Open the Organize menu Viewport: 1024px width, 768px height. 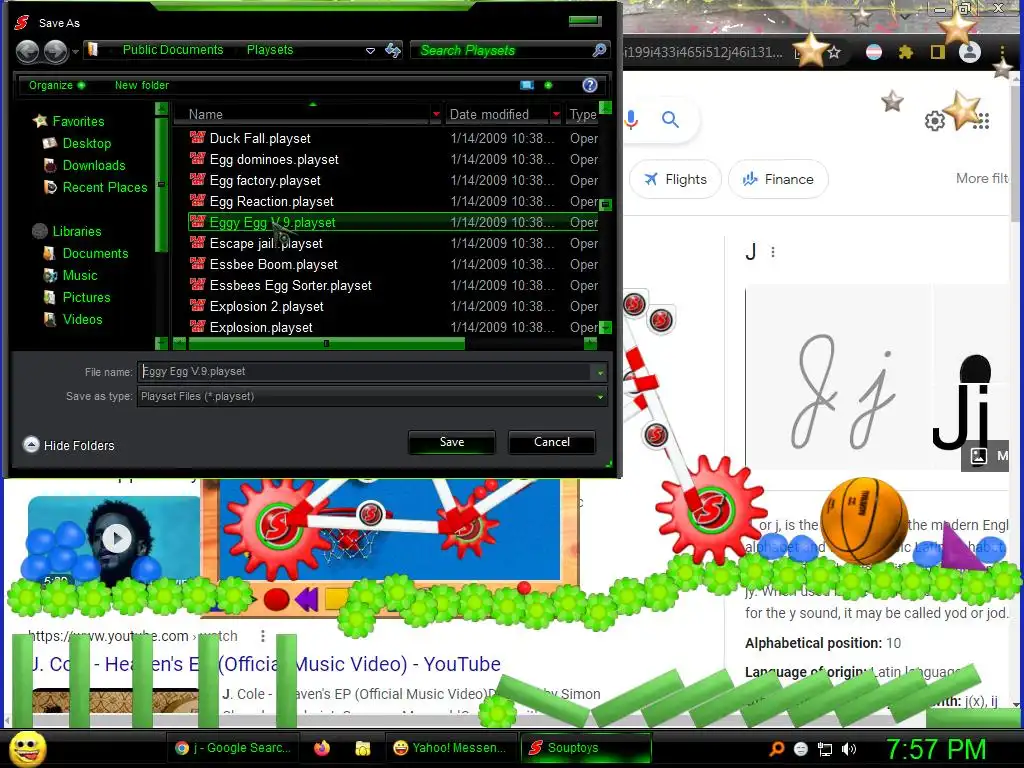click(x=56, y=85)
